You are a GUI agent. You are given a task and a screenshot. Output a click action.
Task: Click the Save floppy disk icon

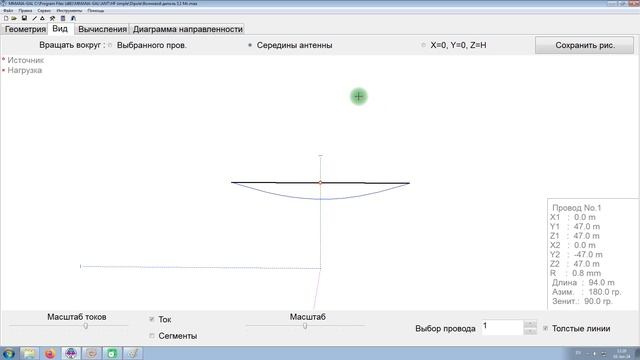pos(24,18)
